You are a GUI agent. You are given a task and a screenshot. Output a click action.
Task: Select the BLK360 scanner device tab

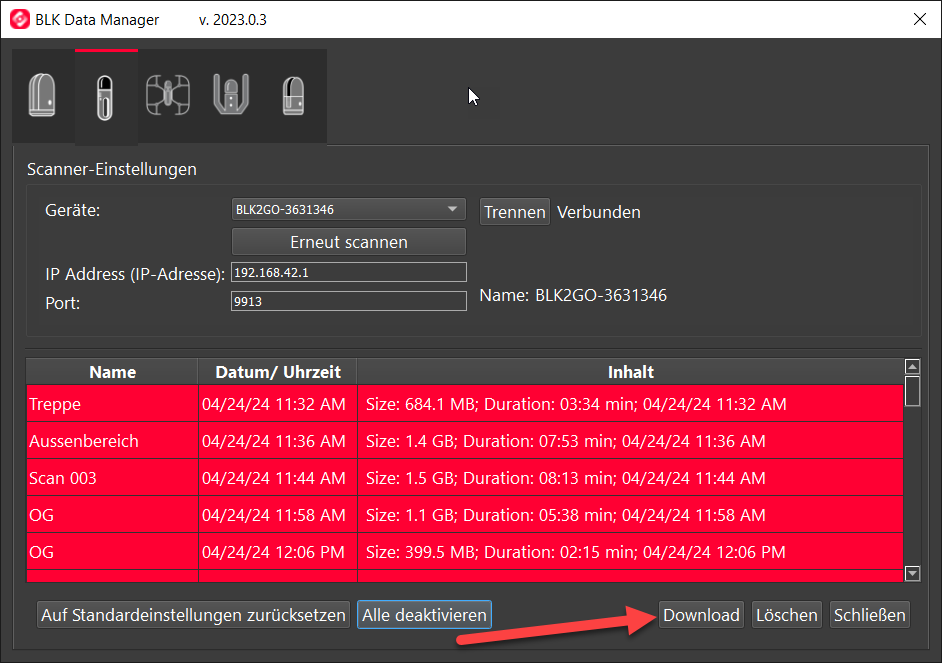coord(43,96)
